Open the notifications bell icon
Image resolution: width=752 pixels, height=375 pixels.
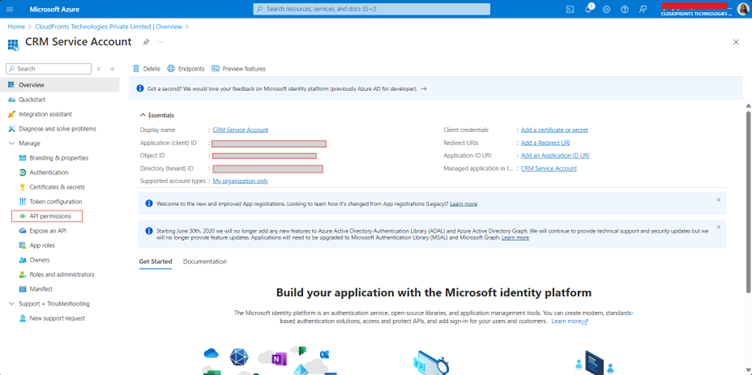[589, 9]
